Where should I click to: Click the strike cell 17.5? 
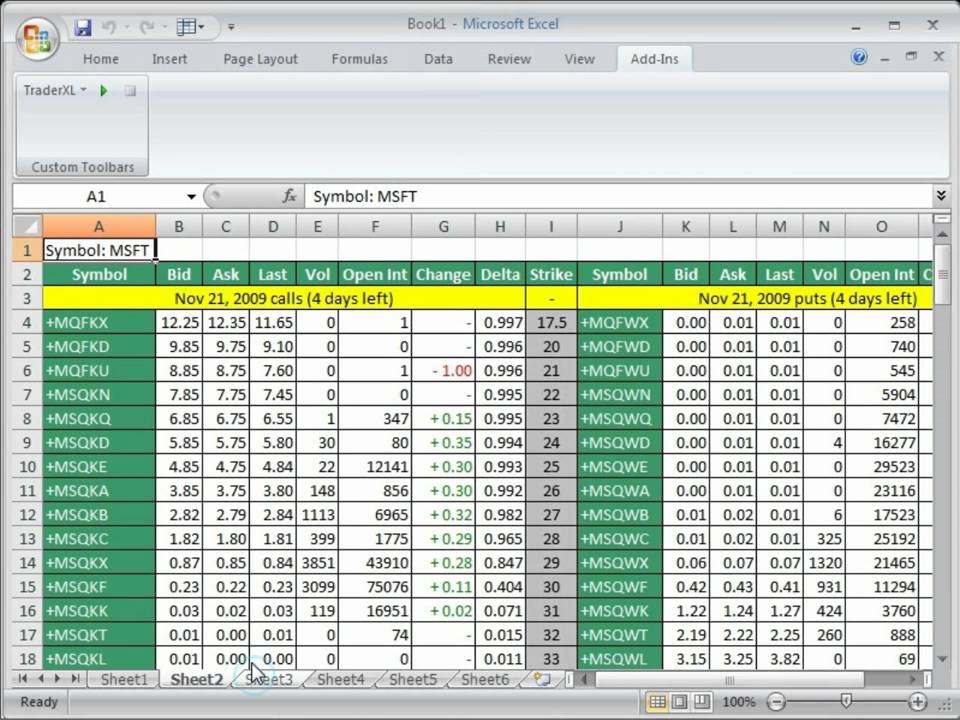point(551,322)
